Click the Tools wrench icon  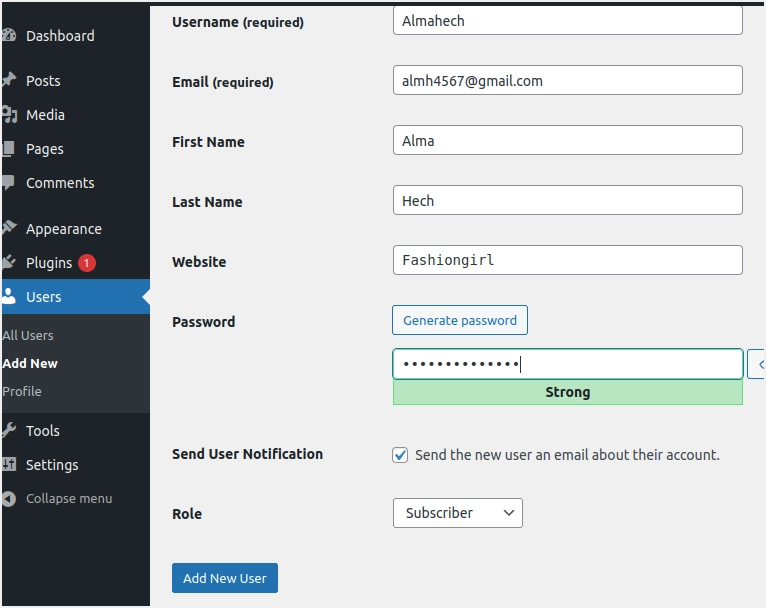coord(9,431)
